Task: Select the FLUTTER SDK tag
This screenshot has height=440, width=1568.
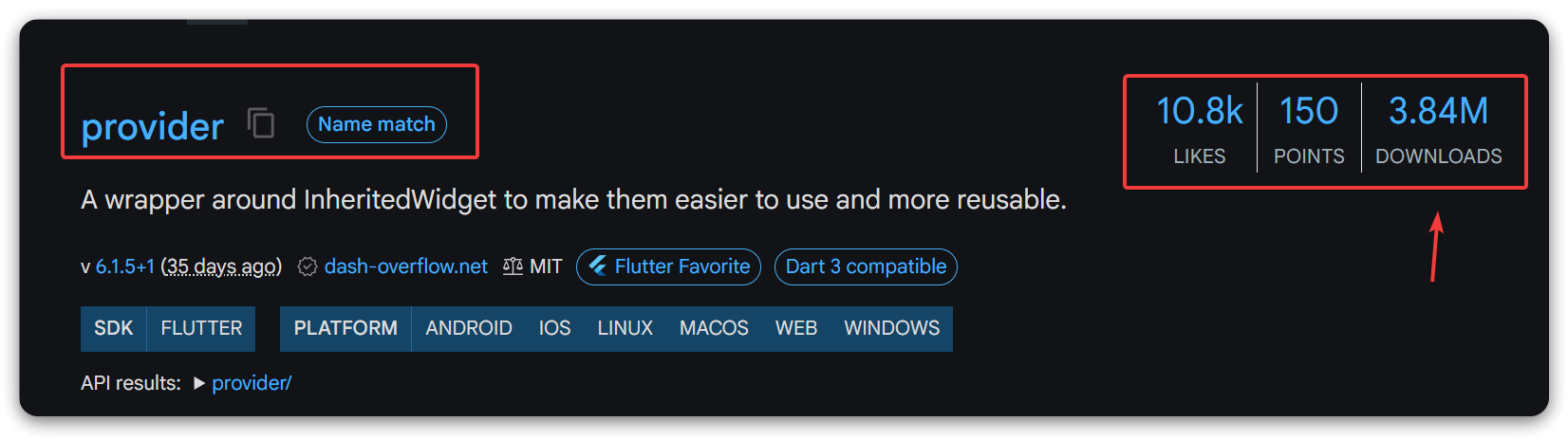Action: tap(201, 328)
